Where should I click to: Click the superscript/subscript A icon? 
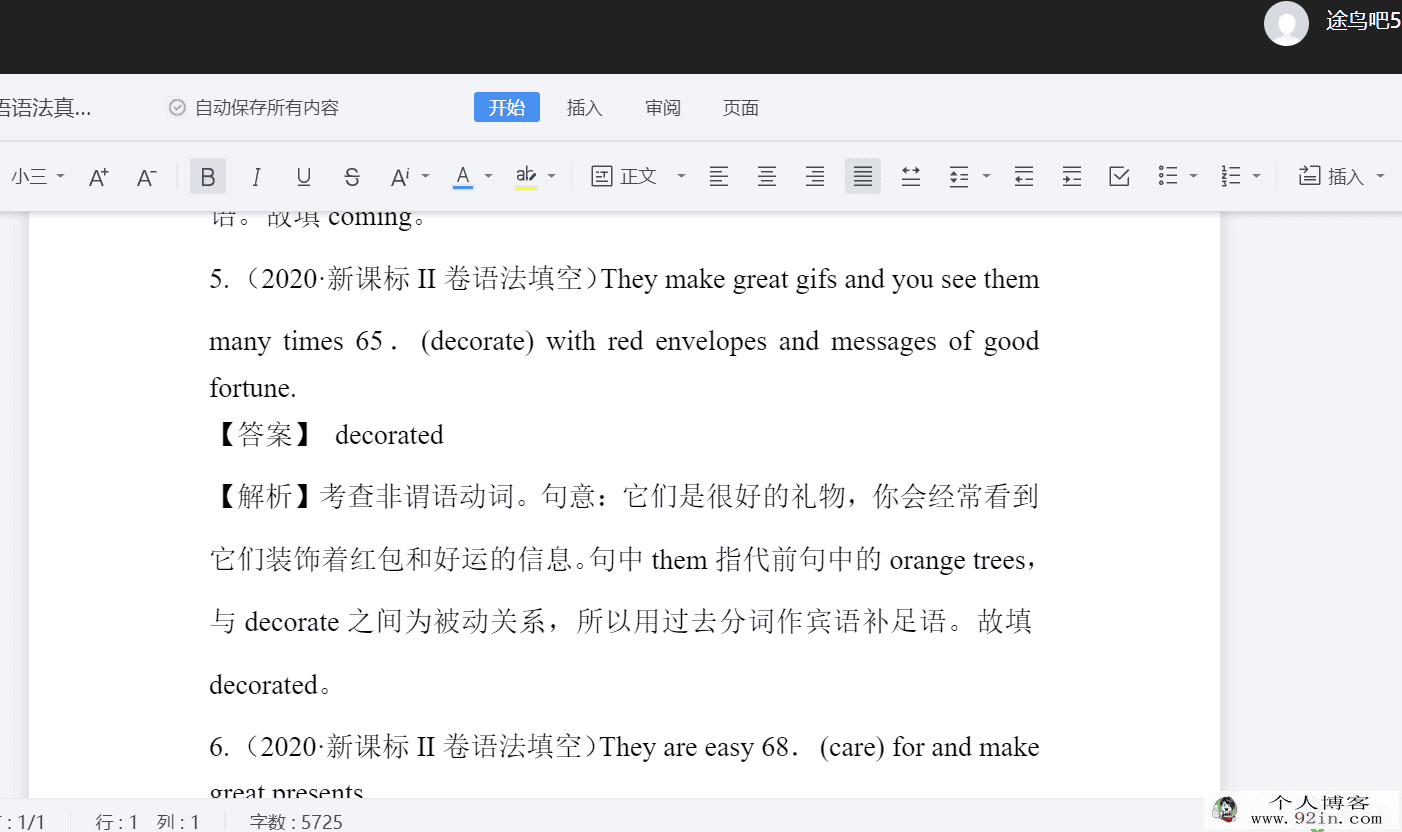(x=400, y=177)
